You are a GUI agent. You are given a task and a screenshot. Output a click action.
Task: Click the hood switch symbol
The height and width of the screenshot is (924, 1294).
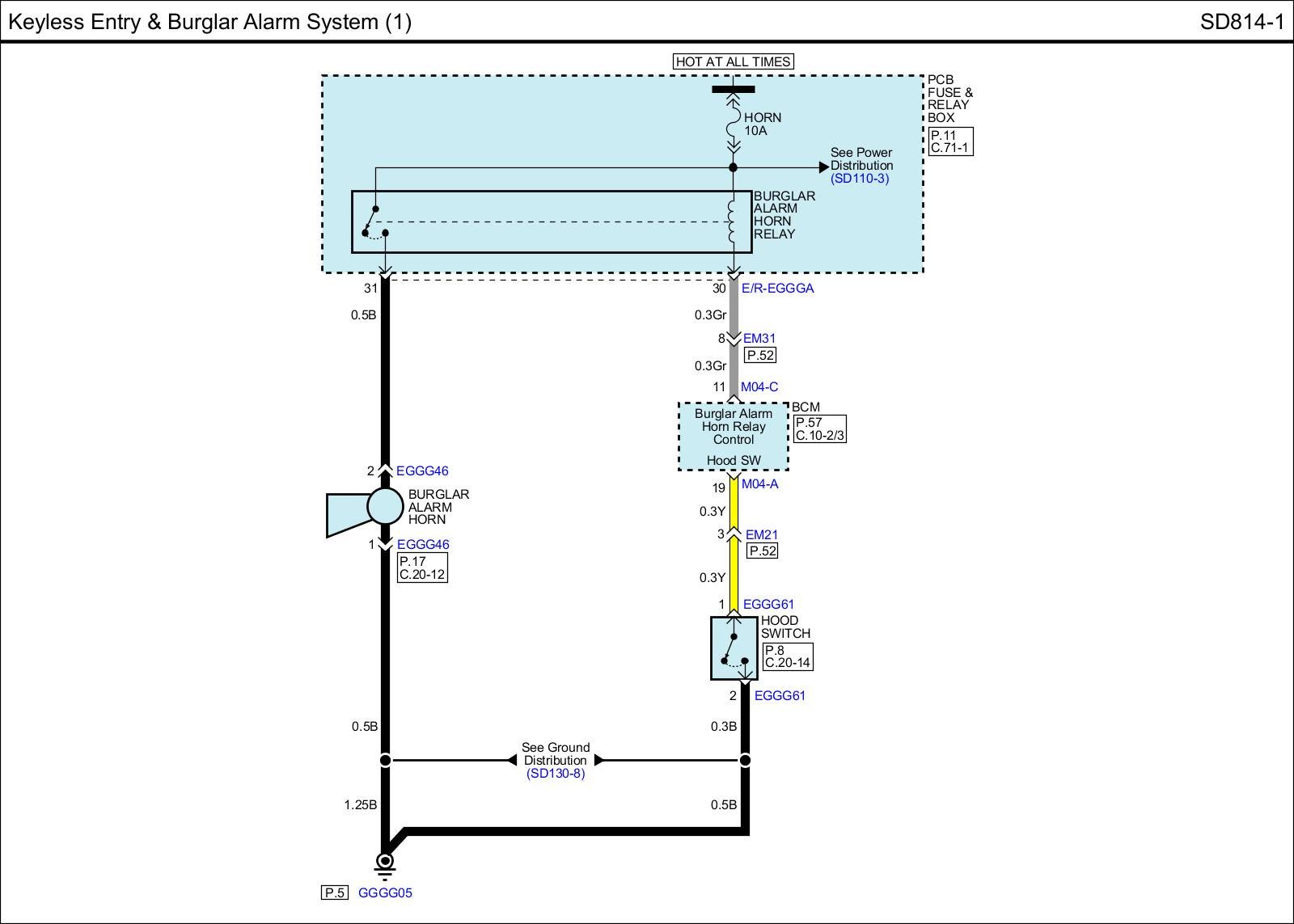pyautogui.click(x=734, y=648)
